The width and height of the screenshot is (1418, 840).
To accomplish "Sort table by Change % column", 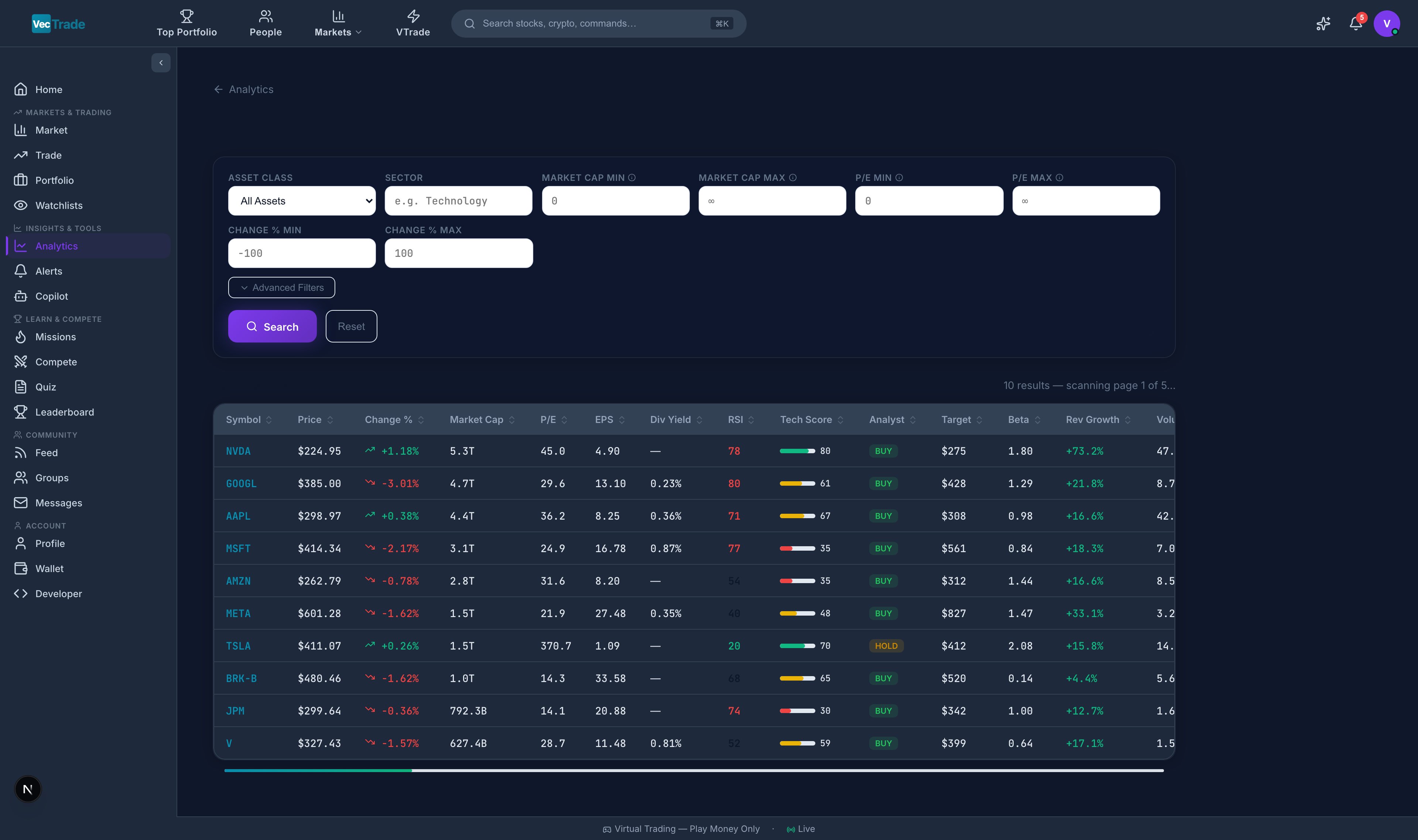I will 394,419.
